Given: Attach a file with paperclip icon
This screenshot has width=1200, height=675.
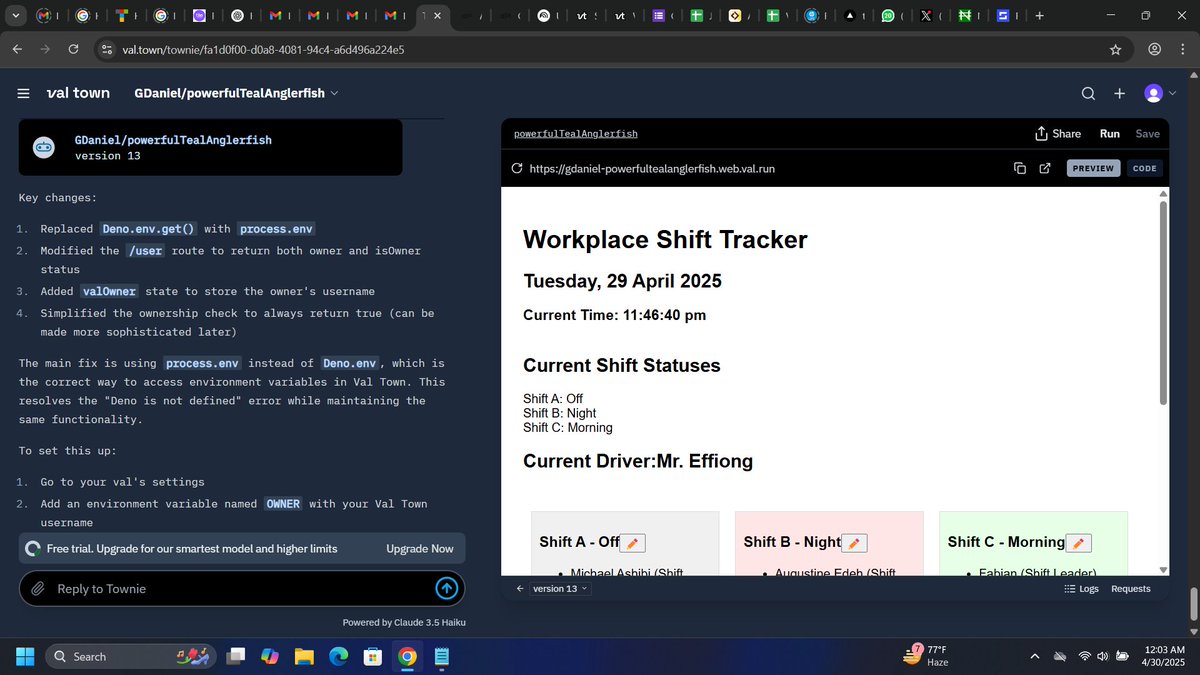Looking at the screenshot, I should [37, 589].
